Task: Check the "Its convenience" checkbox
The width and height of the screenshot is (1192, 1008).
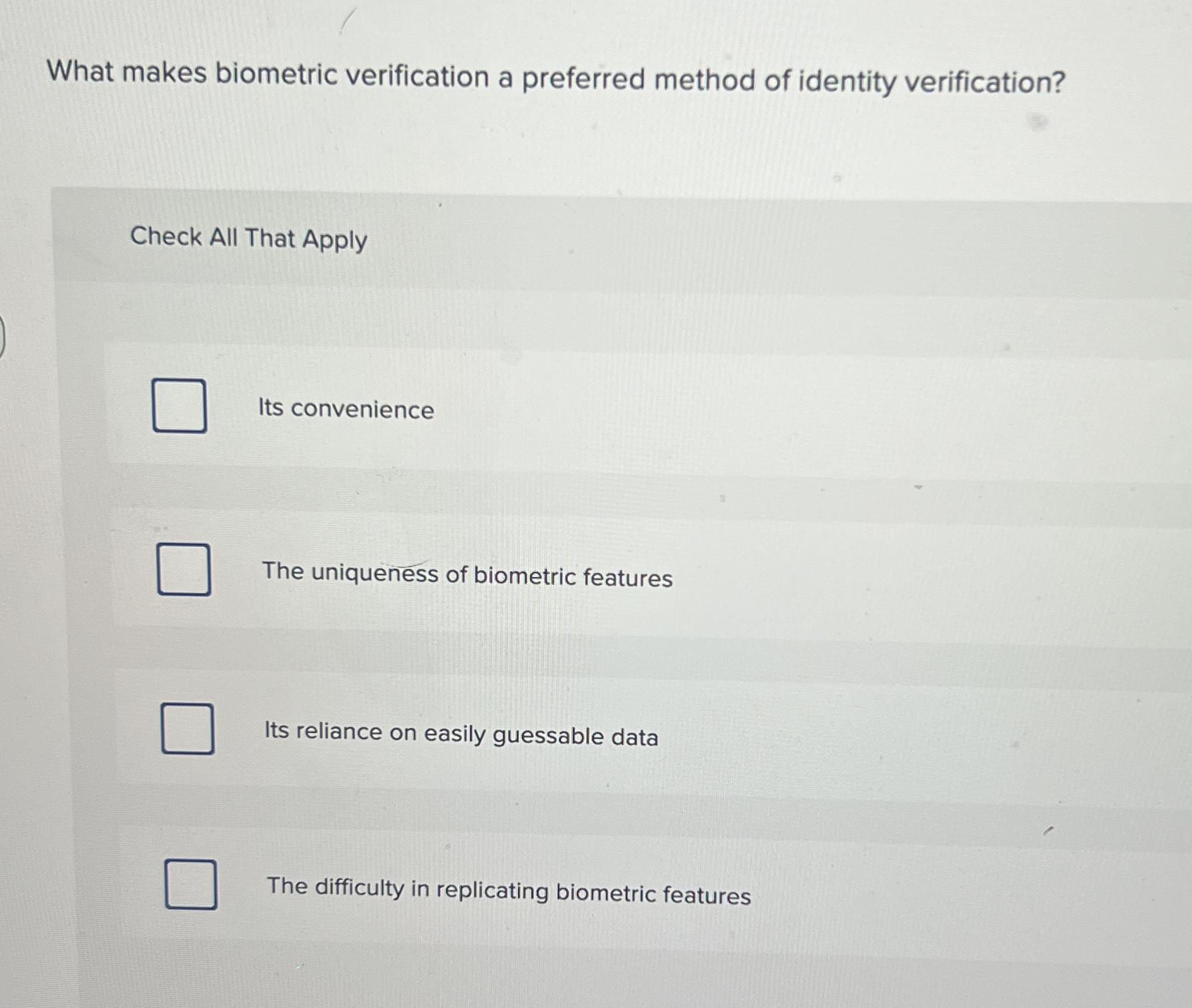Action: click(x=180, y=406)
